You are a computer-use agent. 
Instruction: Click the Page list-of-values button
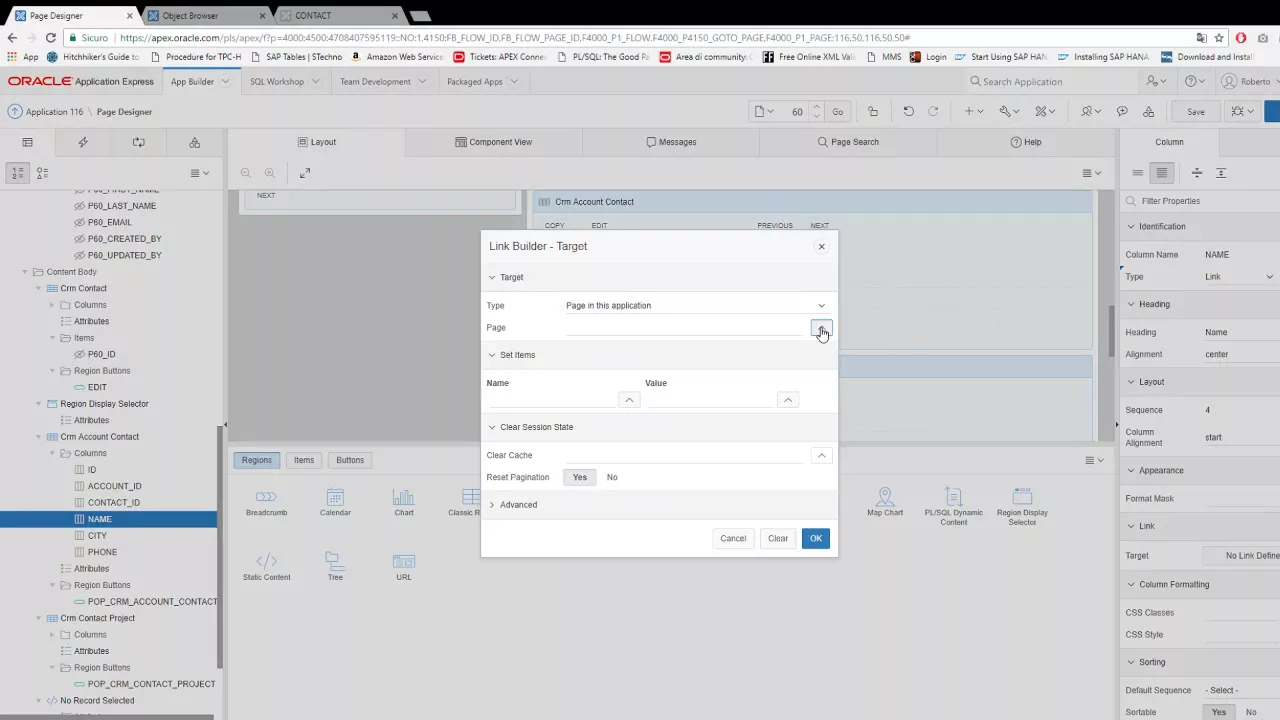[821, 328]
